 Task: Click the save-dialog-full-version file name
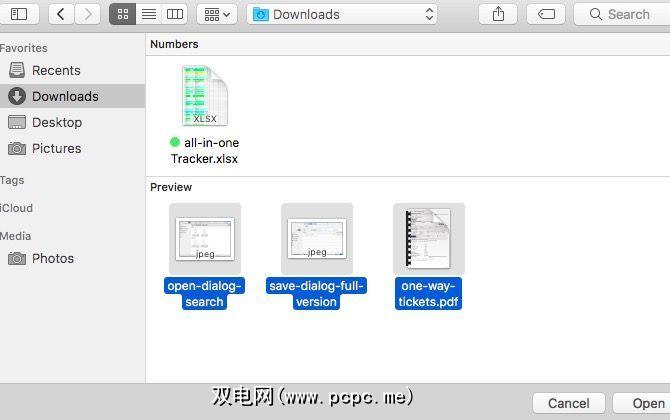pyautogui.click(x=316, y=294)
